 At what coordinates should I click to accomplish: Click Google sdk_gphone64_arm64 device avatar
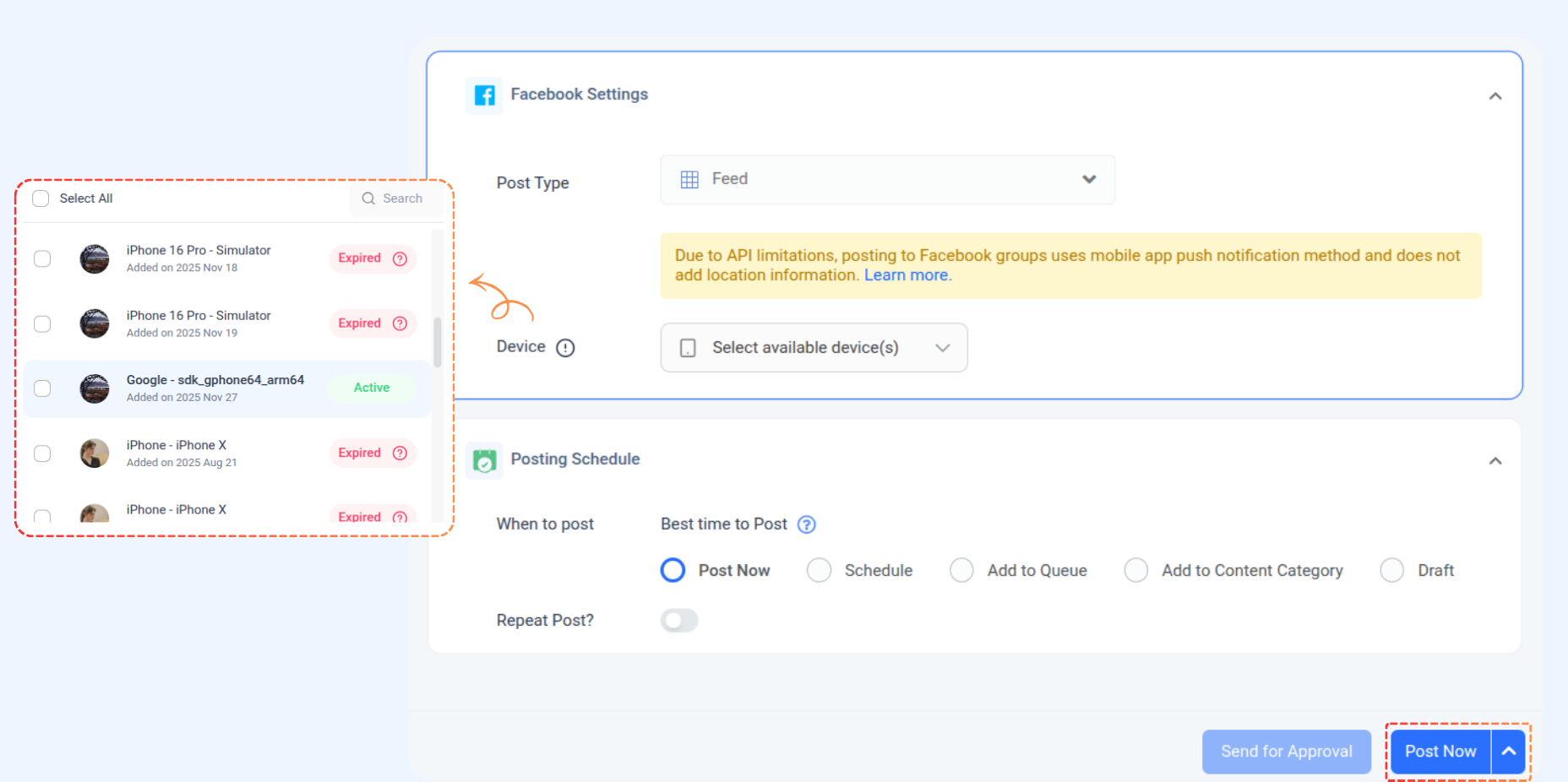95,388
